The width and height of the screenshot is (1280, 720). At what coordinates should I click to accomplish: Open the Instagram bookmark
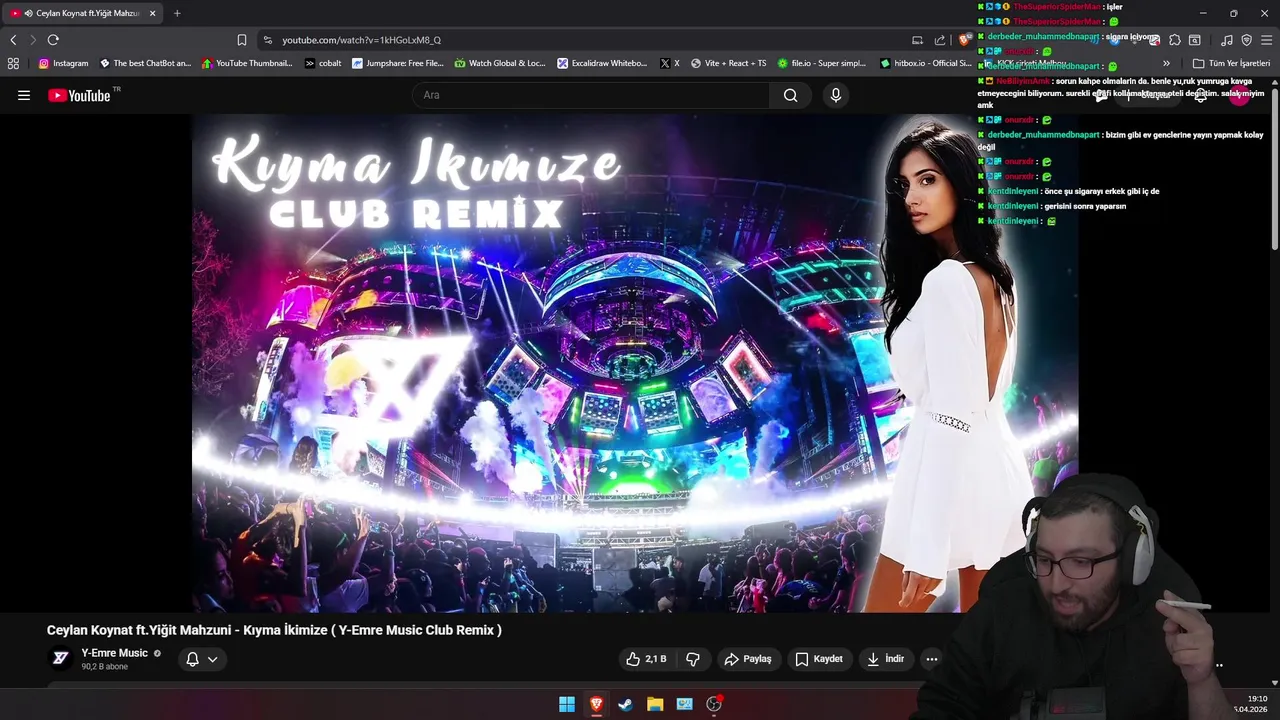point(64,63)
